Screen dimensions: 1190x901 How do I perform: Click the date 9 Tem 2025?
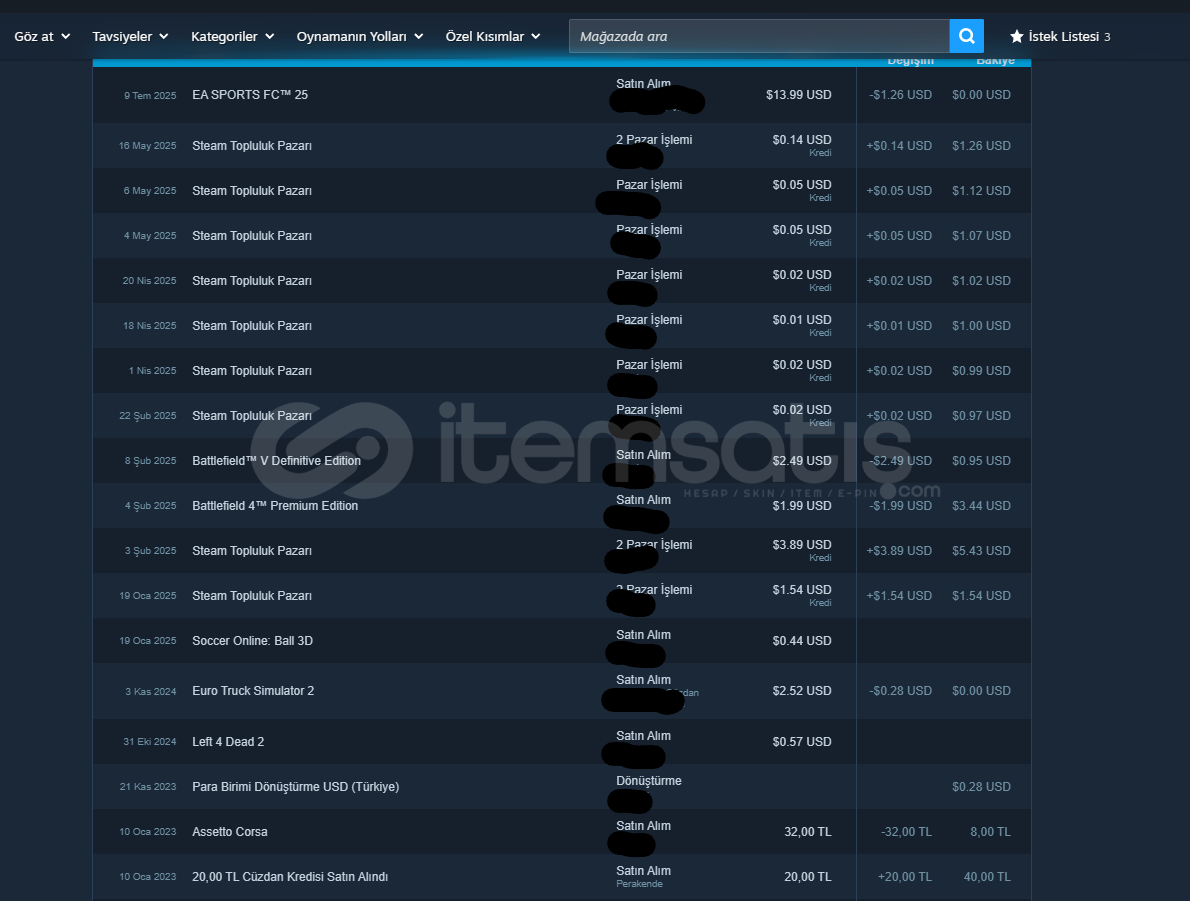[x=150, y=96]
